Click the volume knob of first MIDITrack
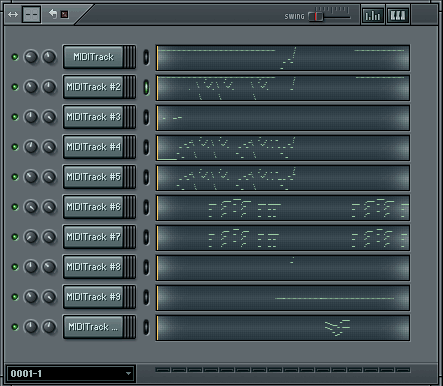 (49, 57)
